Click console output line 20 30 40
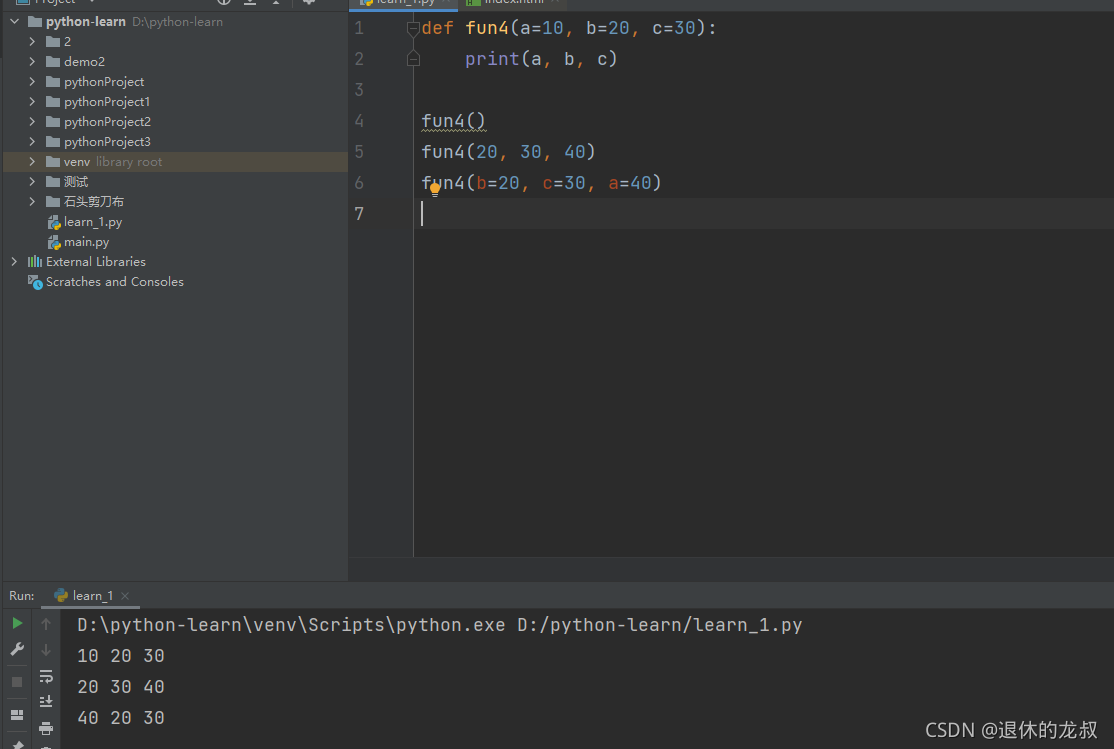This screenshot has width=1114, height=749. coord(121,687)
